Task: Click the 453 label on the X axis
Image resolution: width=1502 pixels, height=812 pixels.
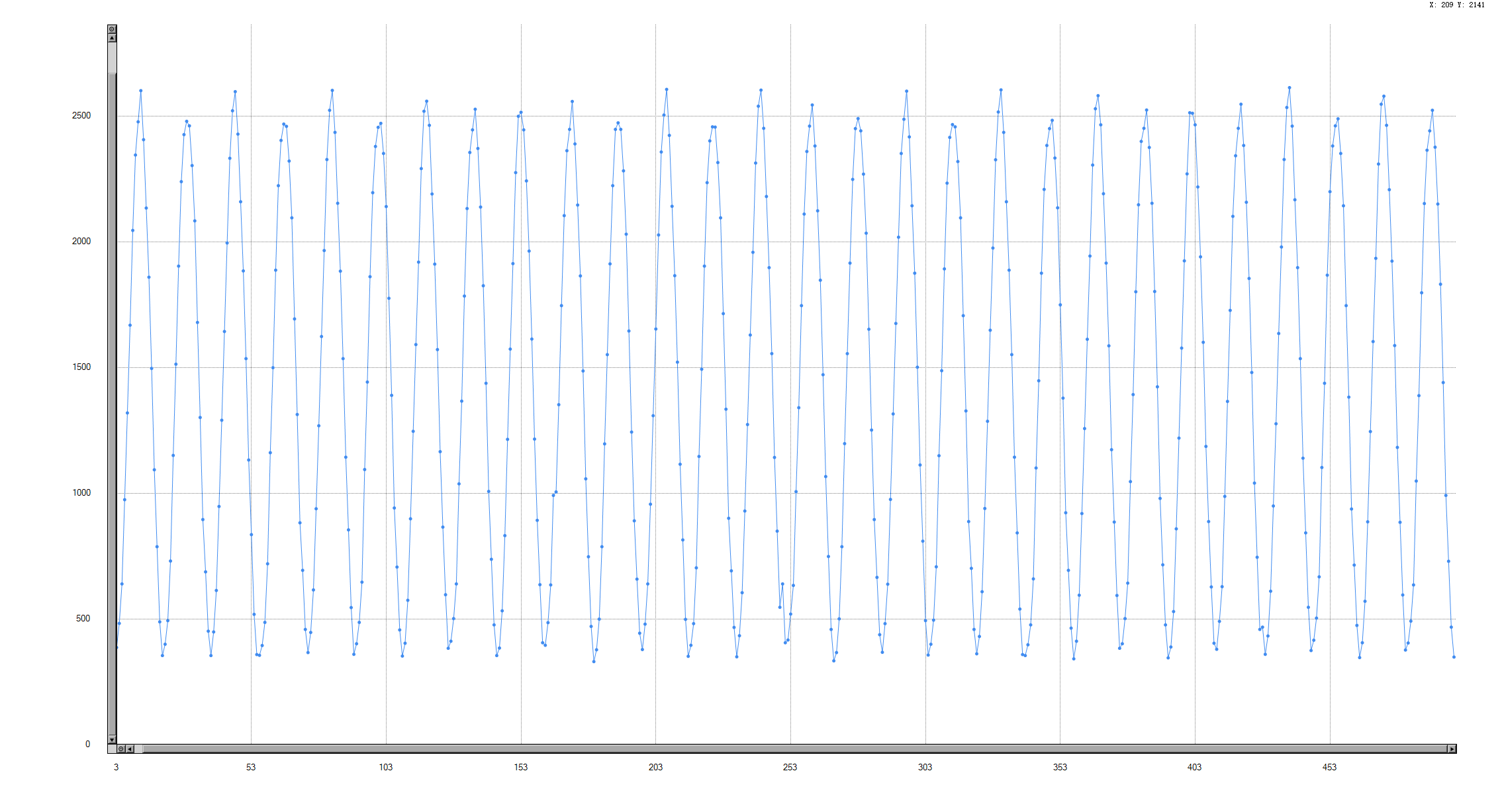Action: pyautogui.click(x=1329, y=767)
